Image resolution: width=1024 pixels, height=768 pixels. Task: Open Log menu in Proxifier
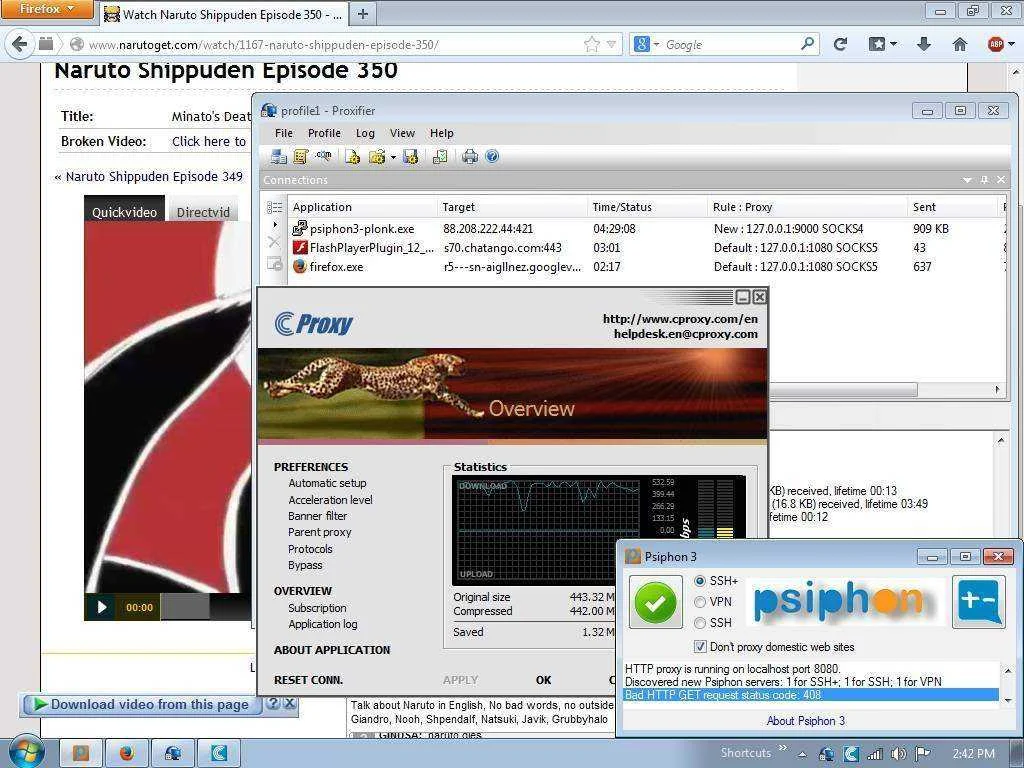click(x=365, y=133)
